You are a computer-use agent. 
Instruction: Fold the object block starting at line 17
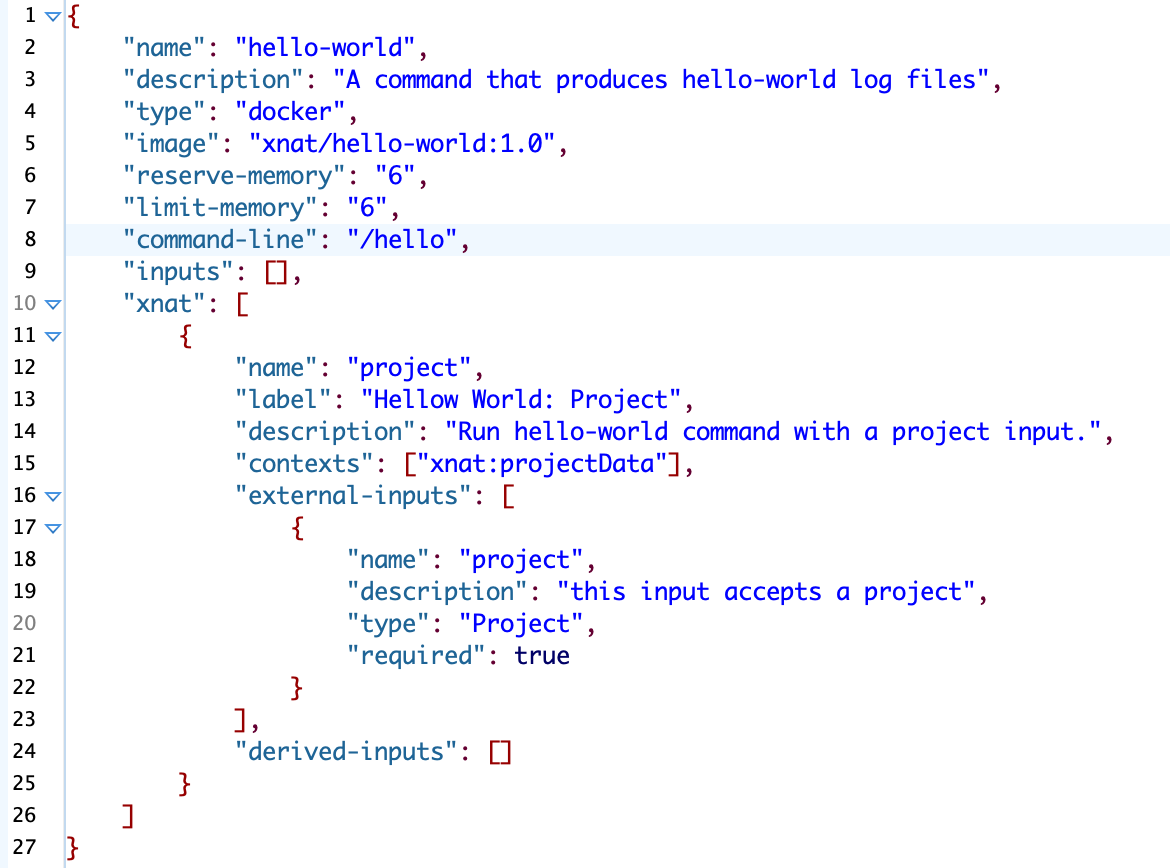click(52, 528)
